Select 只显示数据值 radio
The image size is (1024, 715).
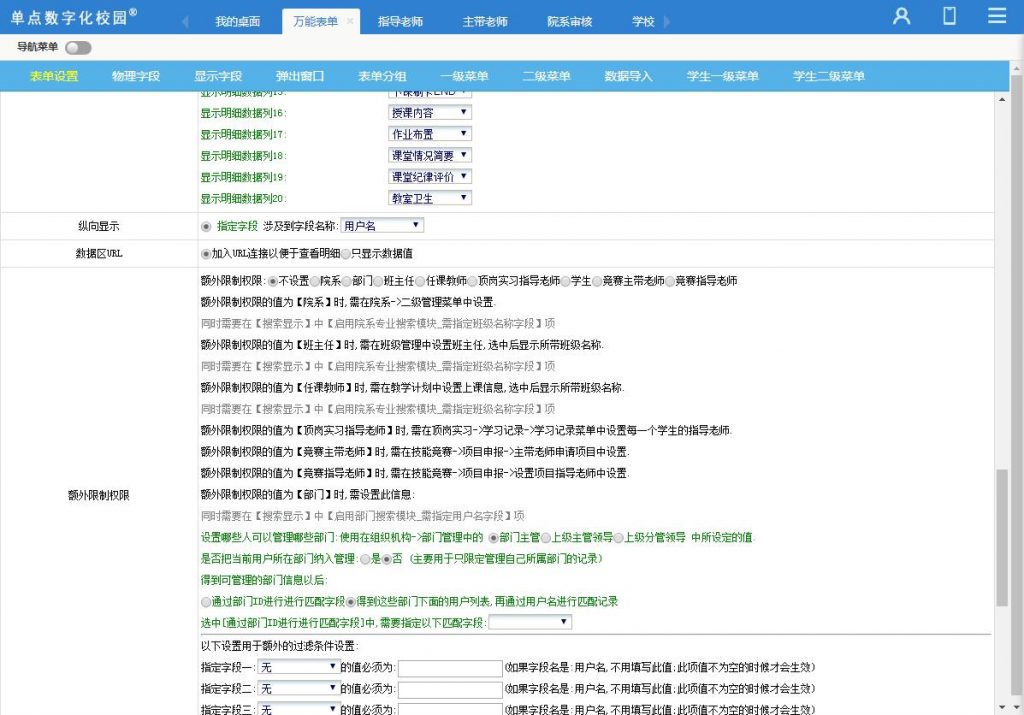pos(346,254)
